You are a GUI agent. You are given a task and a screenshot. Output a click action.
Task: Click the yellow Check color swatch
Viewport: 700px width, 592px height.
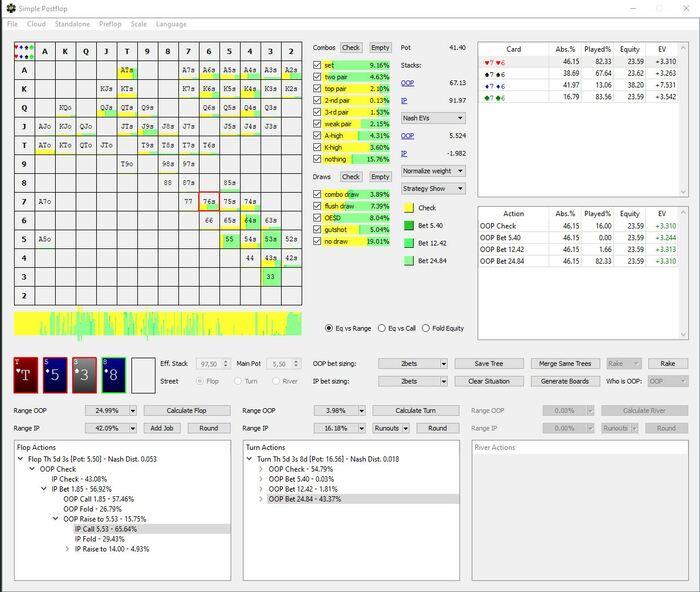pos(409,208)
